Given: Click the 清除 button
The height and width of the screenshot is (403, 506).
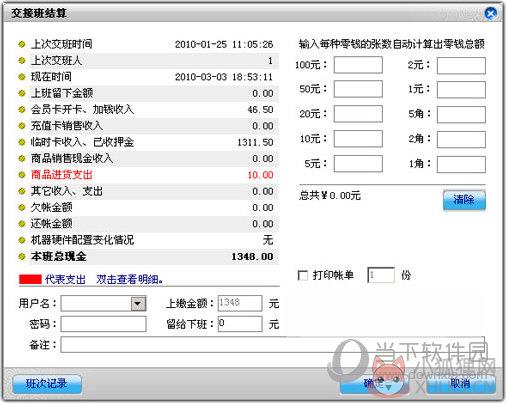Looking at the screenshot, I should coord(464,200).
